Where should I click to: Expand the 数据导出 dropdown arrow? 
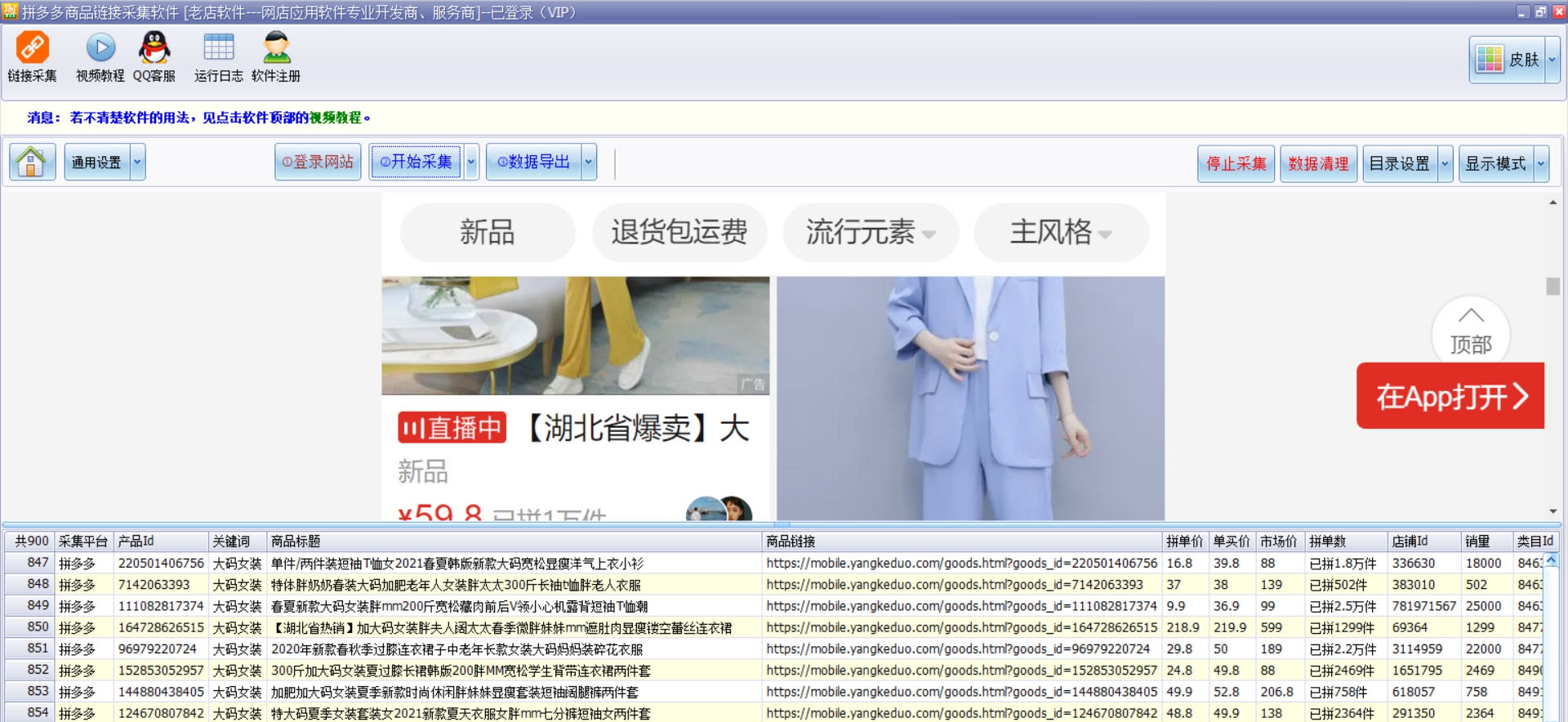588,162
